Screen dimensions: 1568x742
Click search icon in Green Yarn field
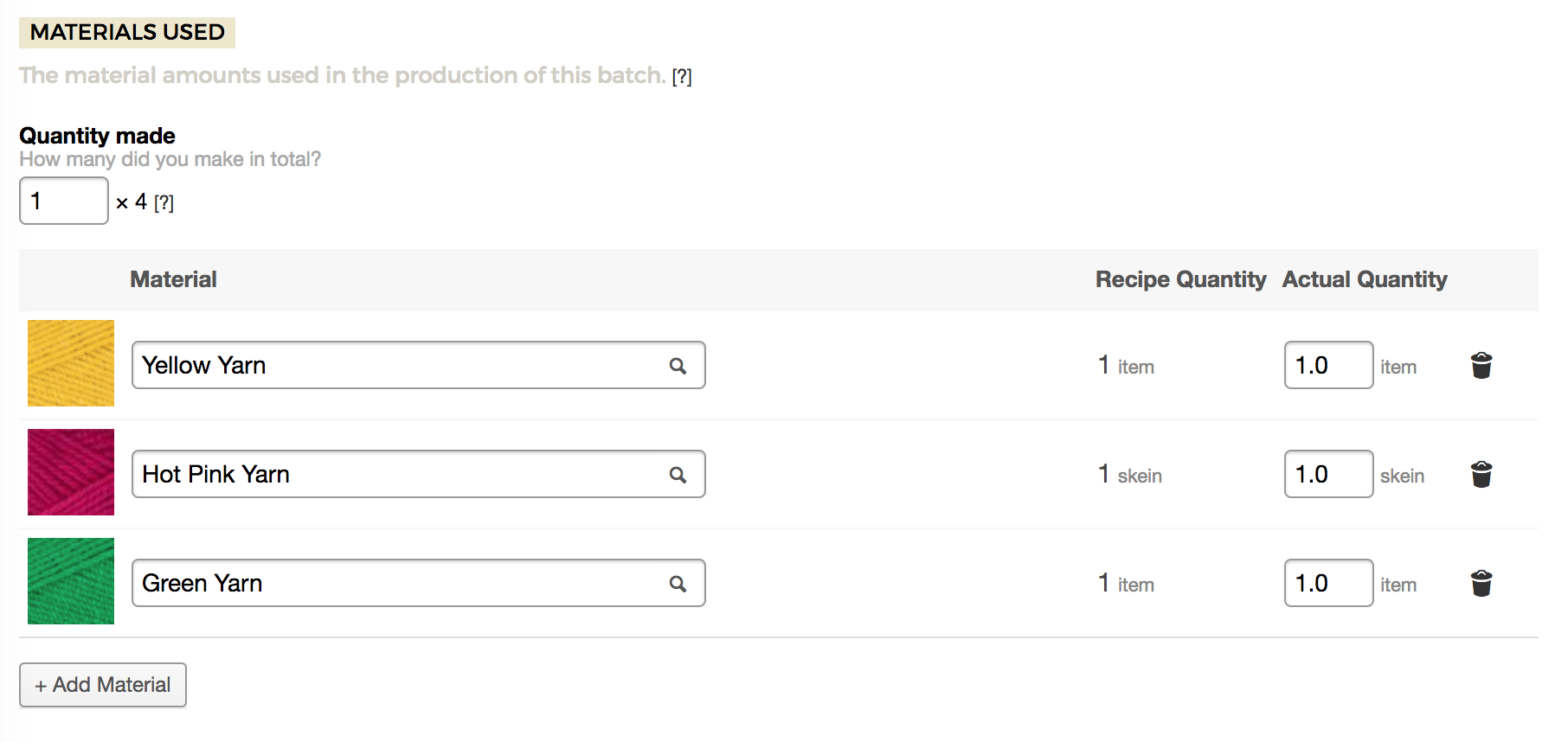click(678, 584)
